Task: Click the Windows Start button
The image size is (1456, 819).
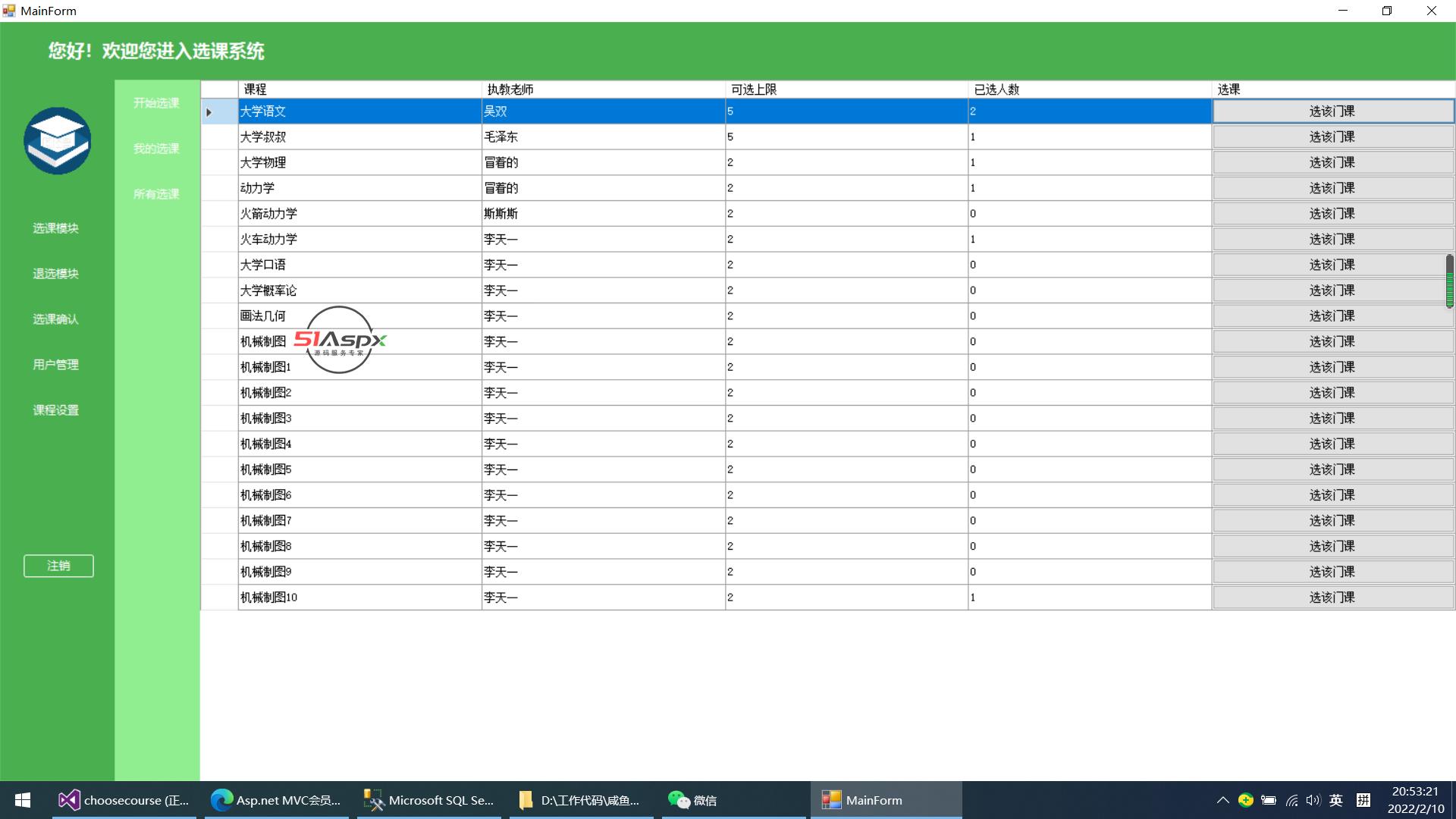Action: (x=23, y=800)
